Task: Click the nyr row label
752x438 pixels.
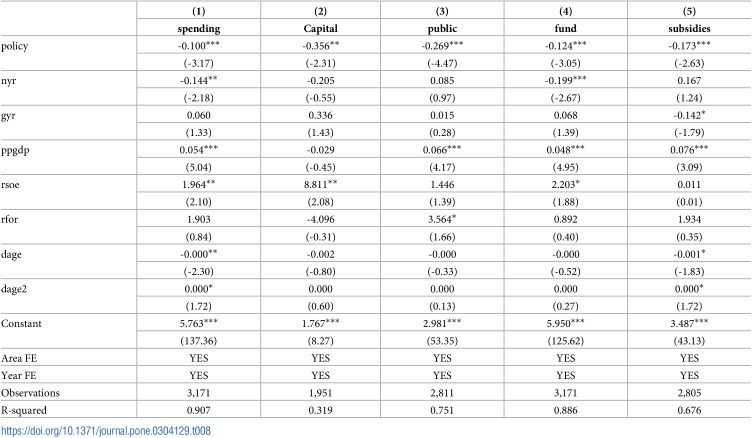Action: (x=9, y=81)
